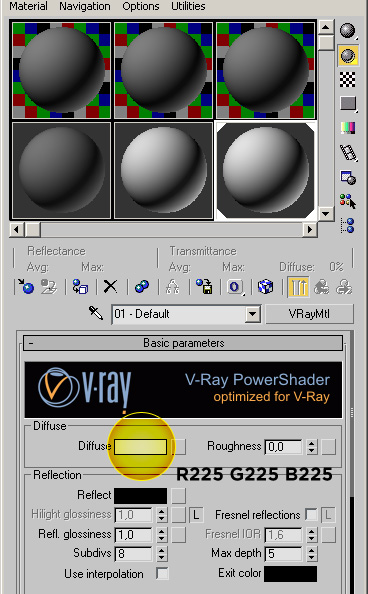Click the Subdivs value field
This screenshot has height=594, width=368.
click(133, 554)
